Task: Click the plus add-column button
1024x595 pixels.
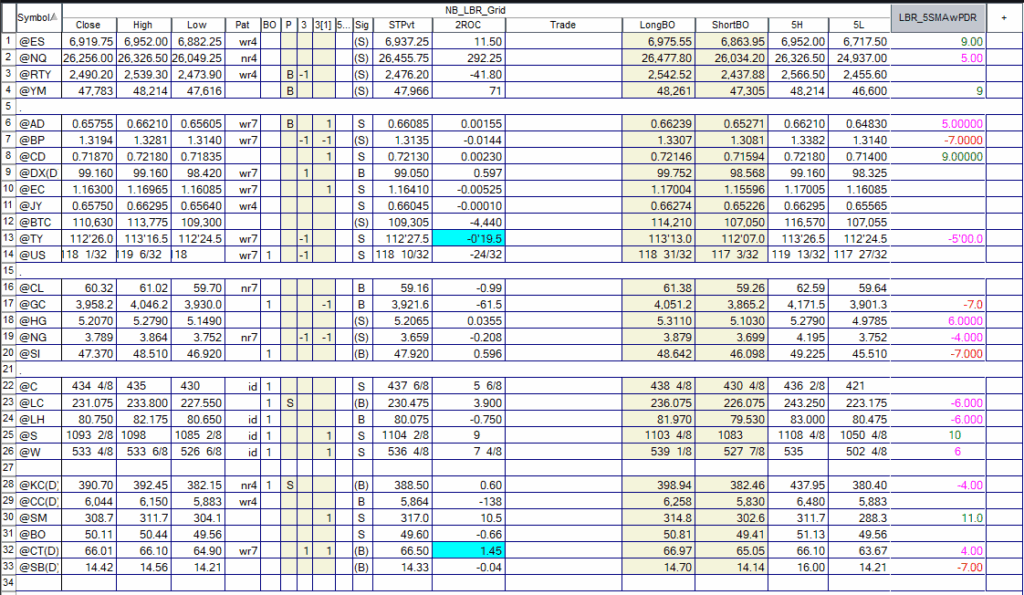Action: click(1004, 18)
